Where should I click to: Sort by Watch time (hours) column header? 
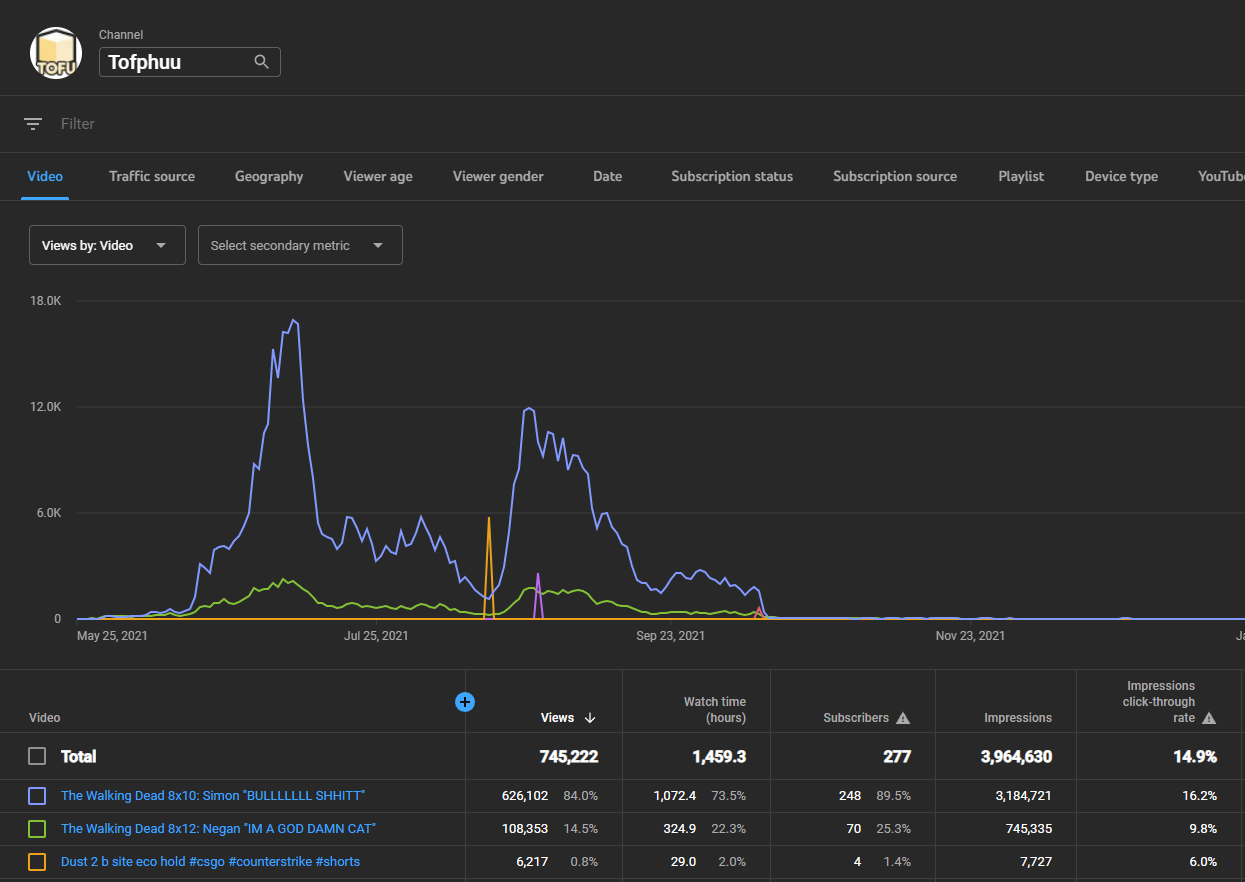tap(714, 710)
